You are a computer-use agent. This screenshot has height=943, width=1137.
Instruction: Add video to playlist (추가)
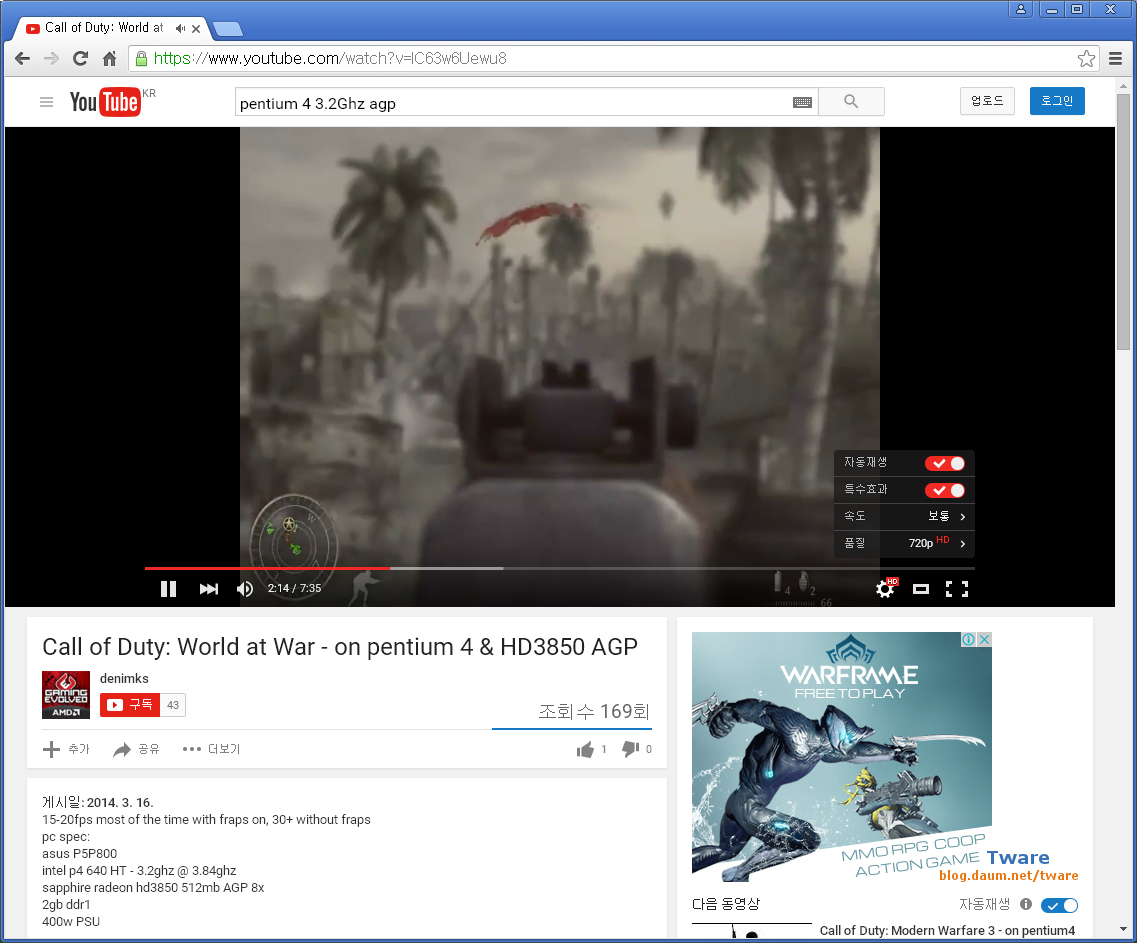click(66, 749)
